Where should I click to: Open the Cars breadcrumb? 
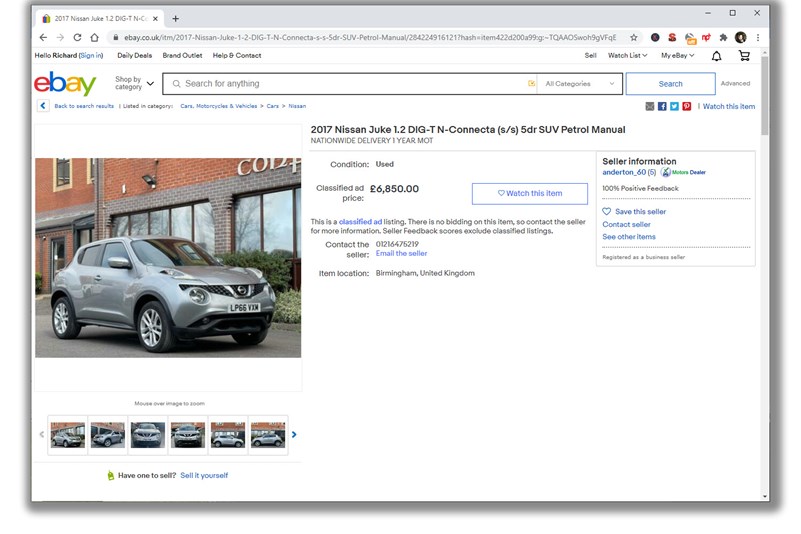(273, 106)
